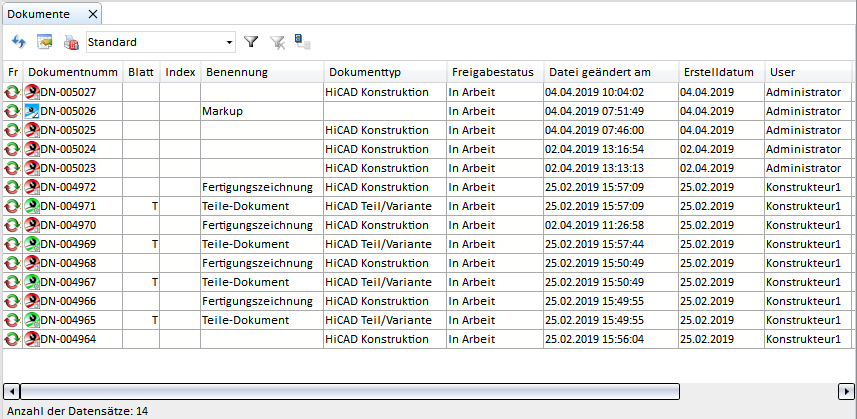The height and width of the screenshot is (419, 857).
Task: Click HiCAD Konstruktion in DN-005023 row
Action: [x=377, y=168]
